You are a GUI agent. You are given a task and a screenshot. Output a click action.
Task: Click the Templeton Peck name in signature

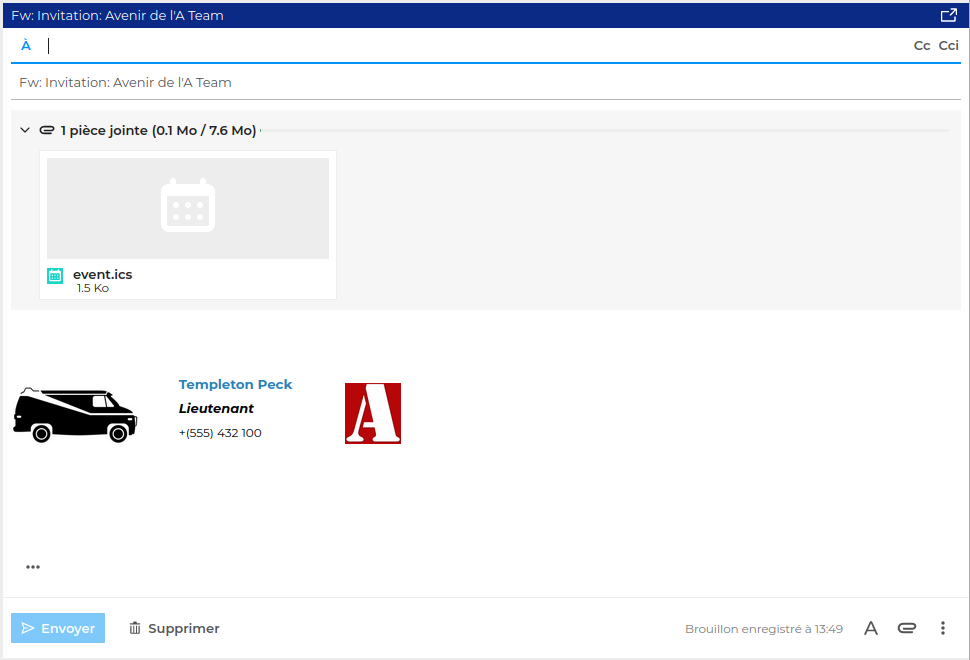click(x=235, y=384)
